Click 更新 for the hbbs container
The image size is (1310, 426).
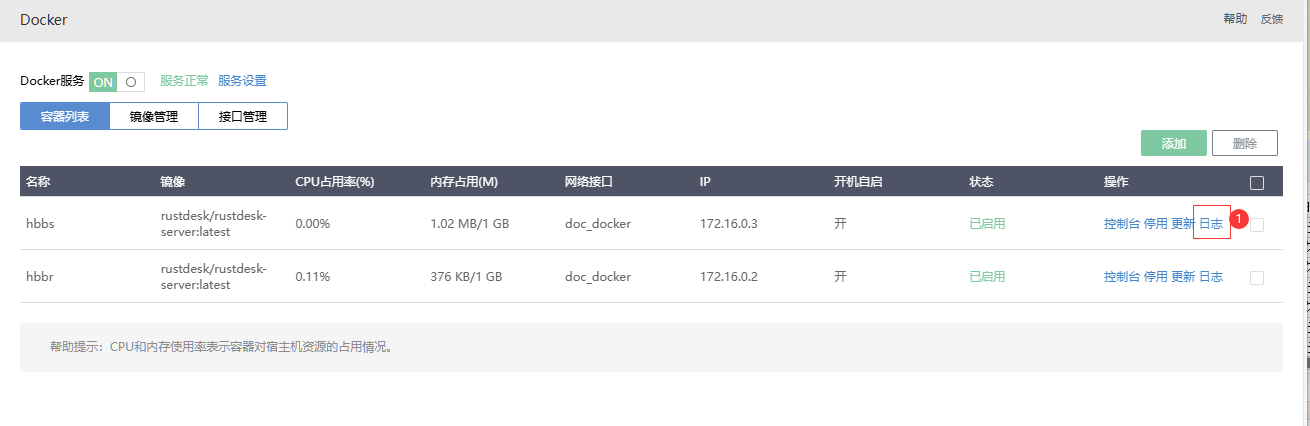[1183, 224]
